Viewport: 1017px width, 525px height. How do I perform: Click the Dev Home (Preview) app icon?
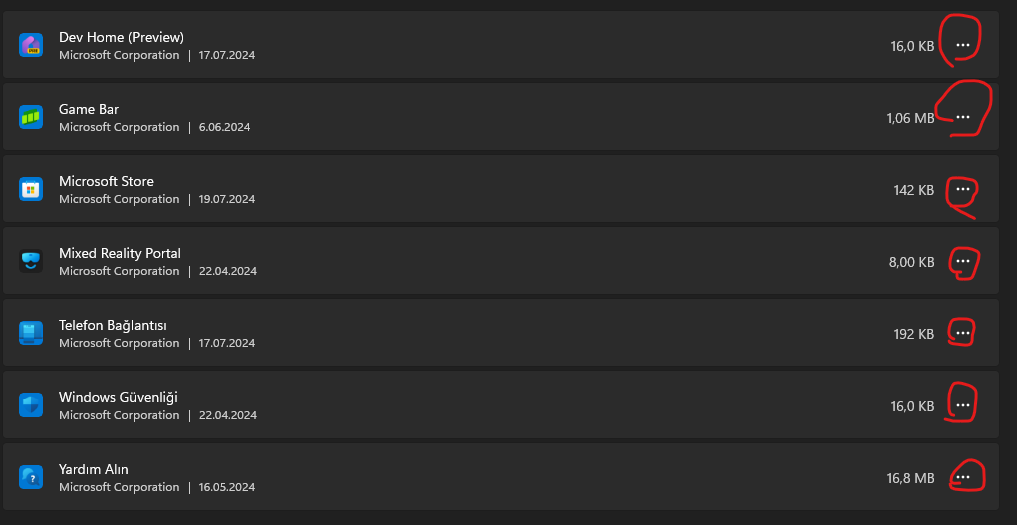coord(31,45)
